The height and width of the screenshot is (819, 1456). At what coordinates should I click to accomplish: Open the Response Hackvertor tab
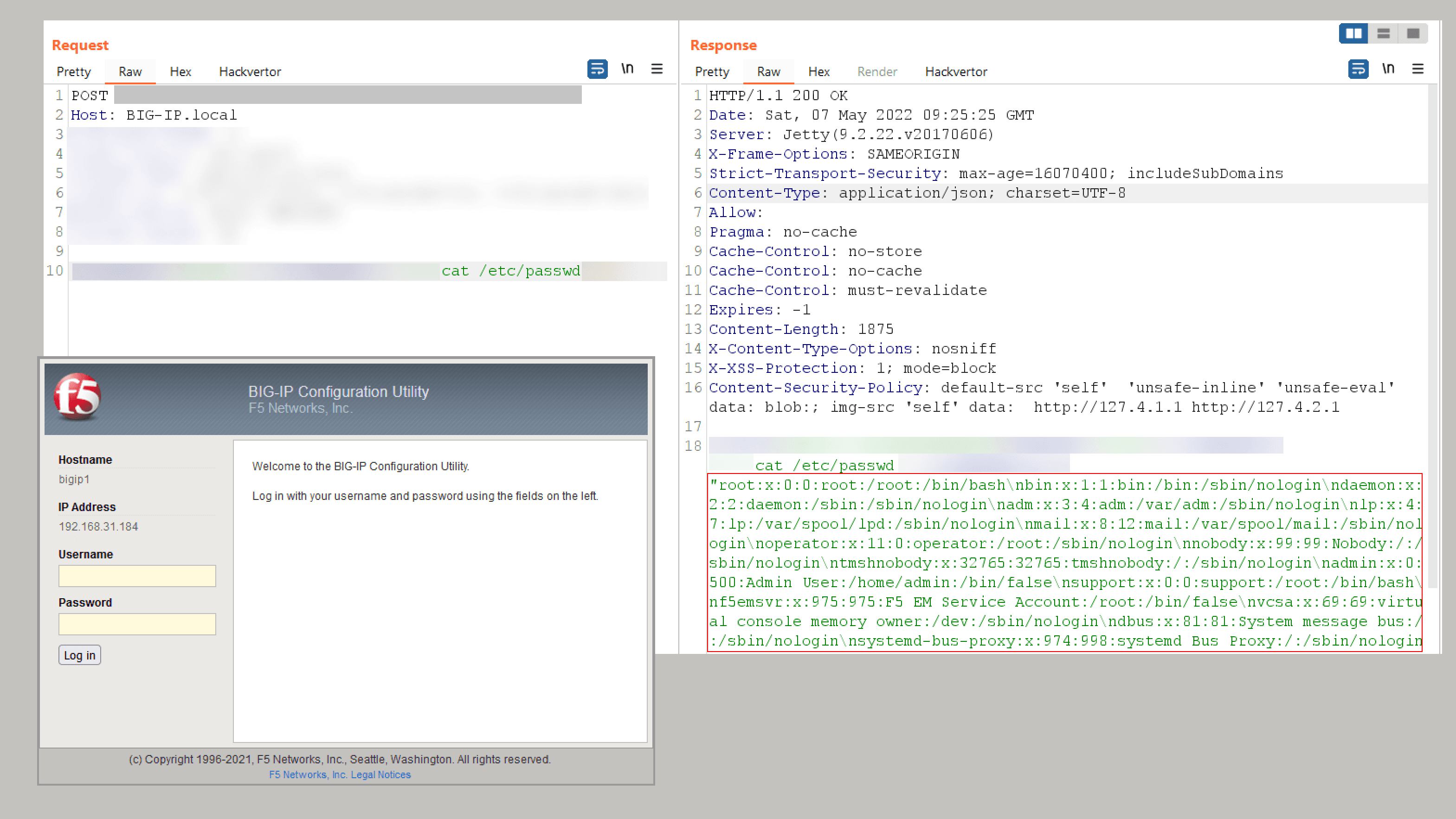pyautogui.click(x=956, y=72)
